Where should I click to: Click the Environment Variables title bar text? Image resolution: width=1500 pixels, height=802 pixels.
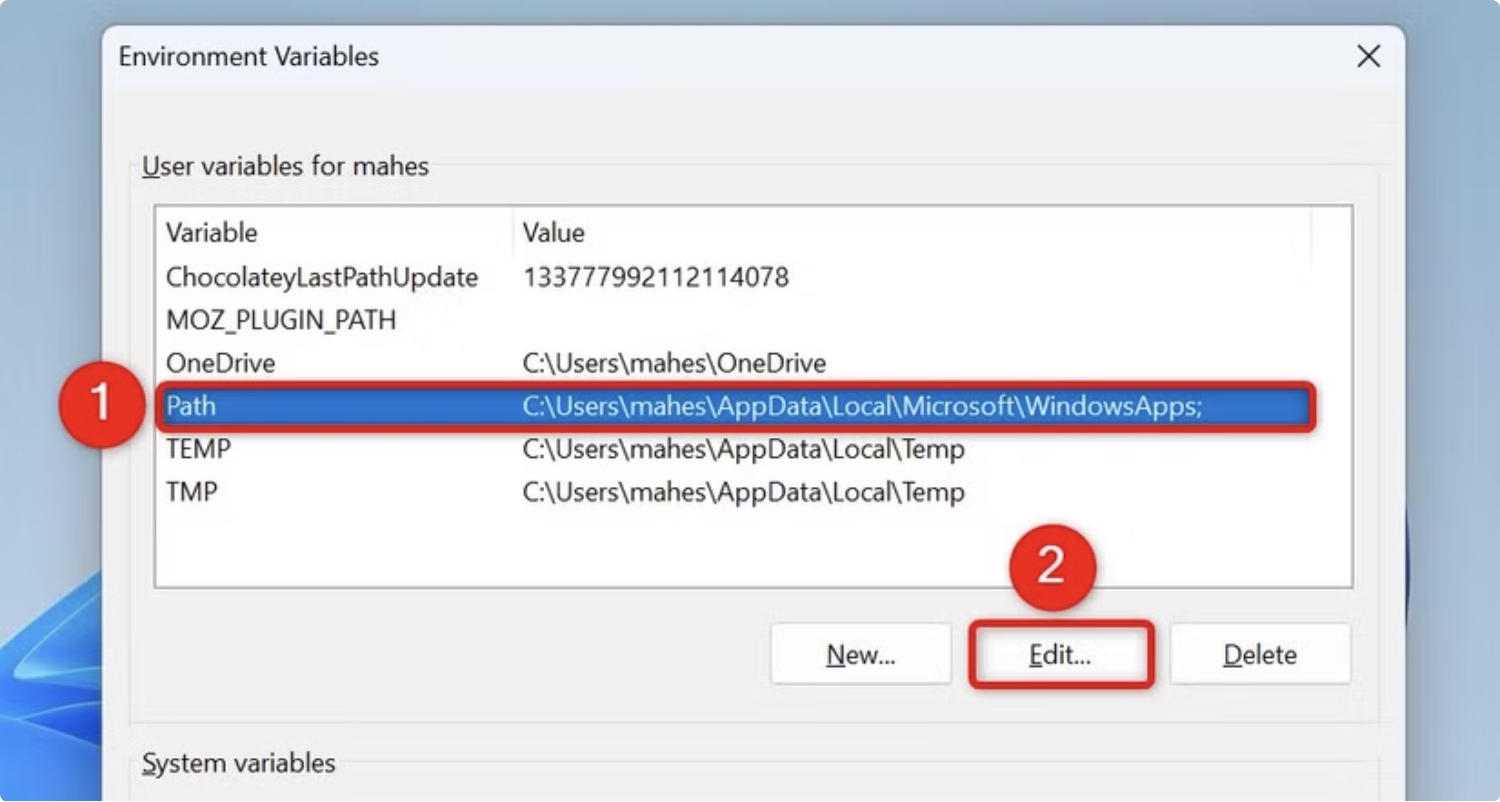(x=249, y=56)
